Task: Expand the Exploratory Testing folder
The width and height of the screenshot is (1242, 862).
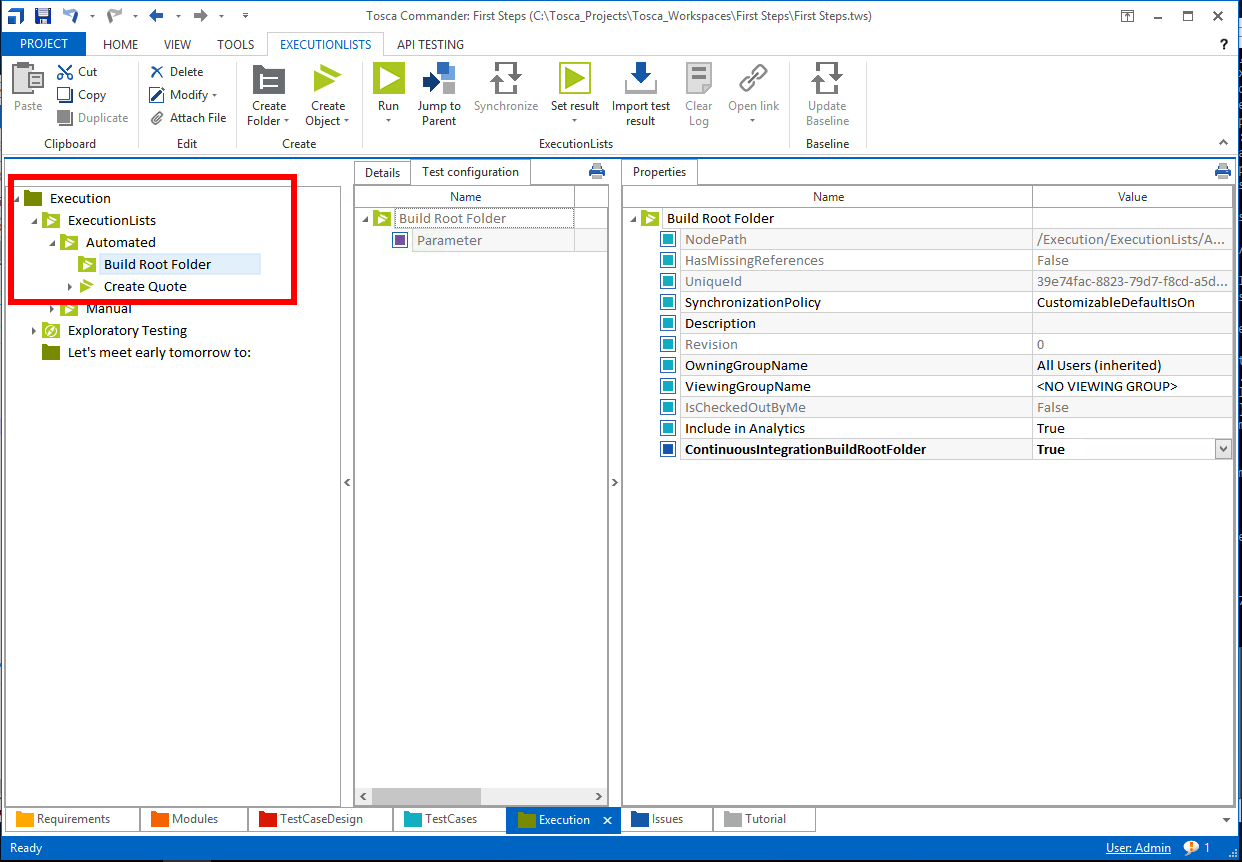Action: [34, 331]
